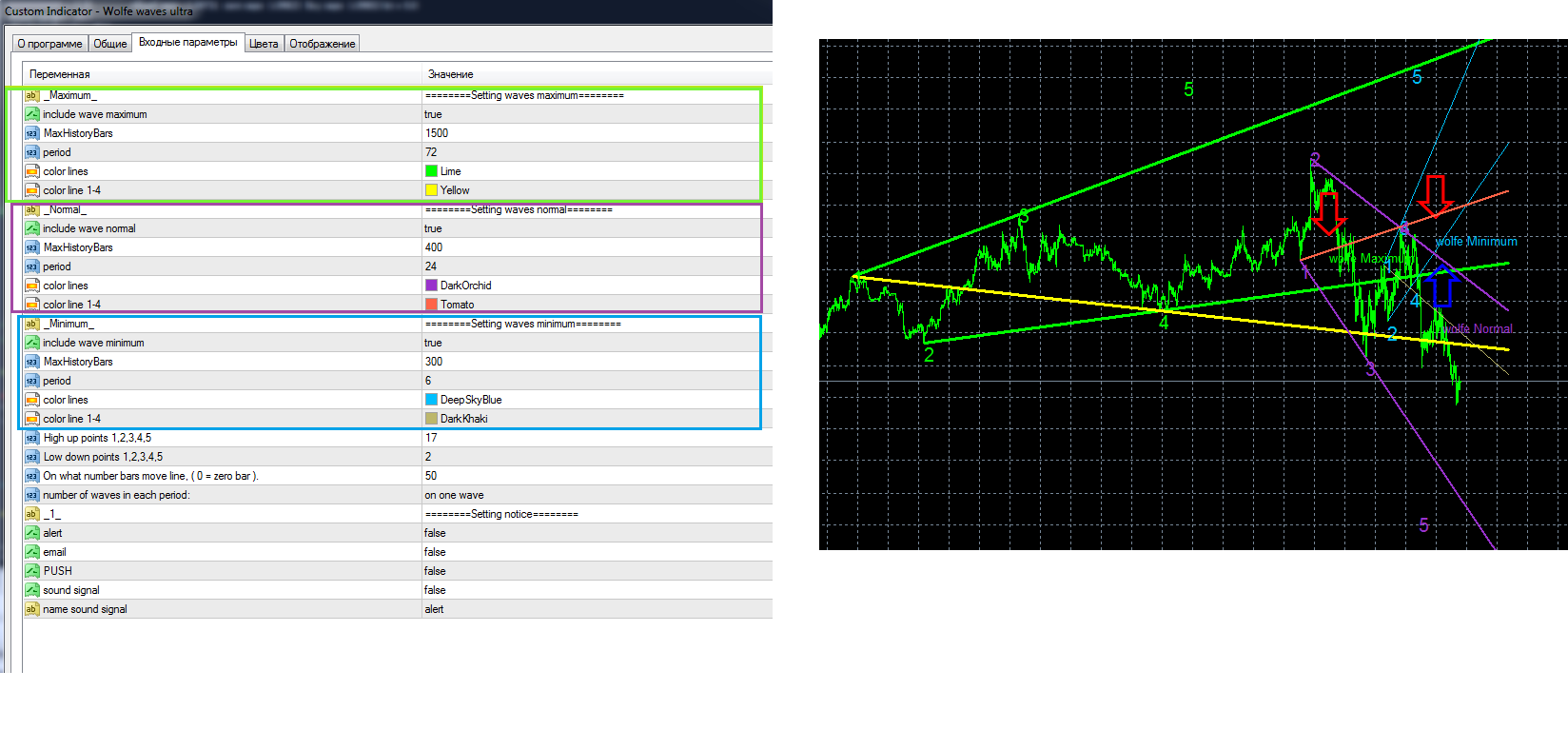Click the Значение column header
The height and width of the screenshot is (730, 1568).
(598, 74)
